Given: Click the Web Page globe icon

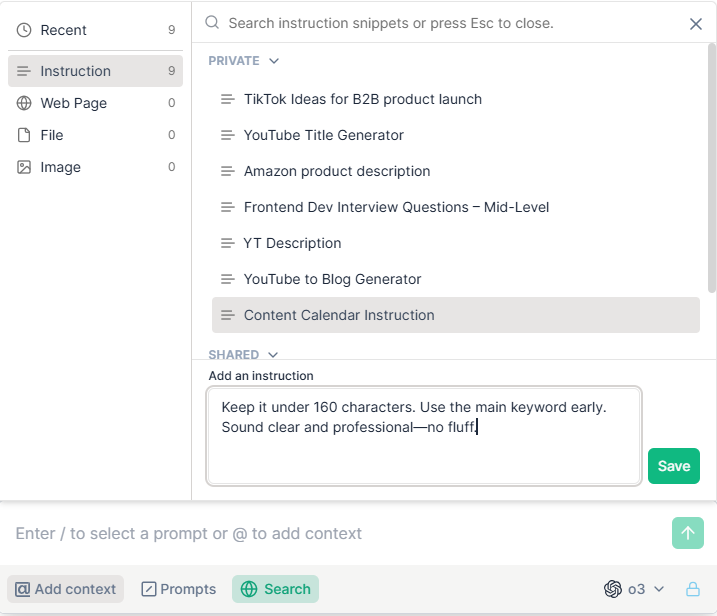Looking at the screenshot, I should pyautogui.click(x=24, y=103).
